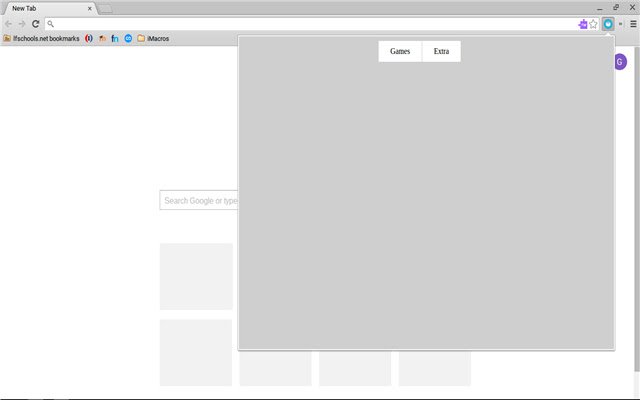Click the small extension icon beside the menu

pos(621,24)
